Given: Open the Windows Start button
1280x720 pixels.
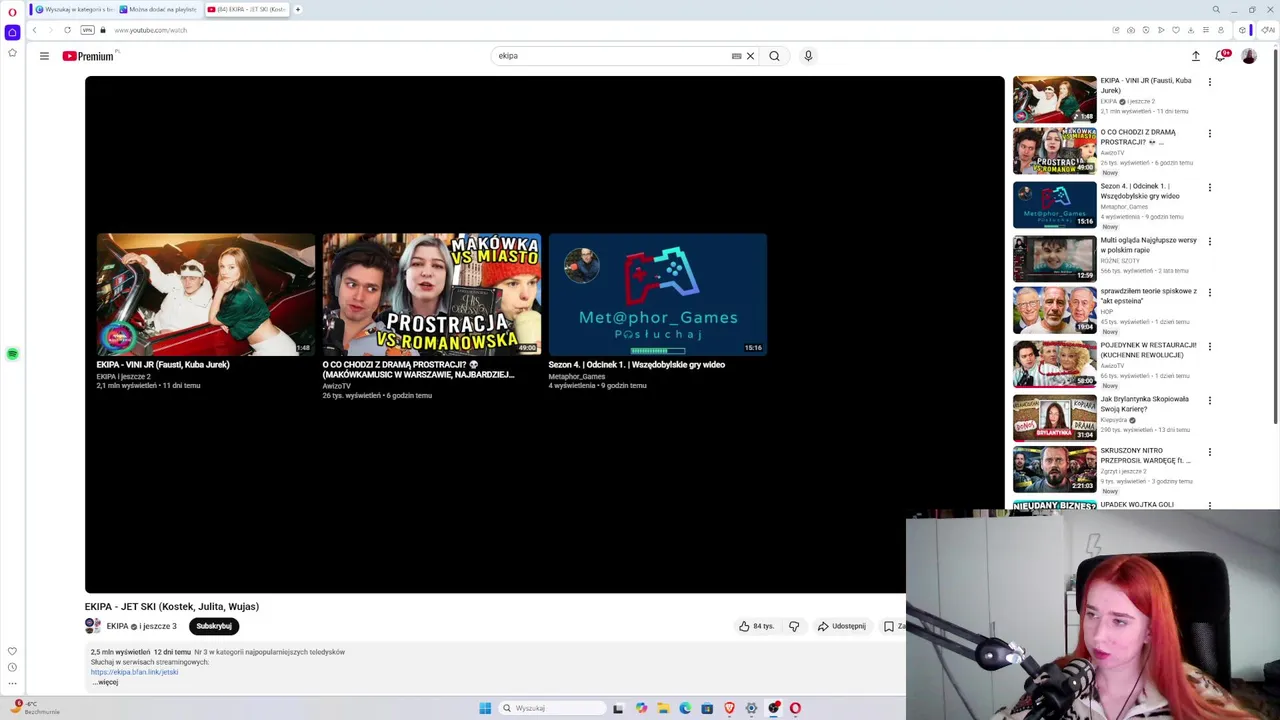Looking at the screenshot, I should click(485, 708).
